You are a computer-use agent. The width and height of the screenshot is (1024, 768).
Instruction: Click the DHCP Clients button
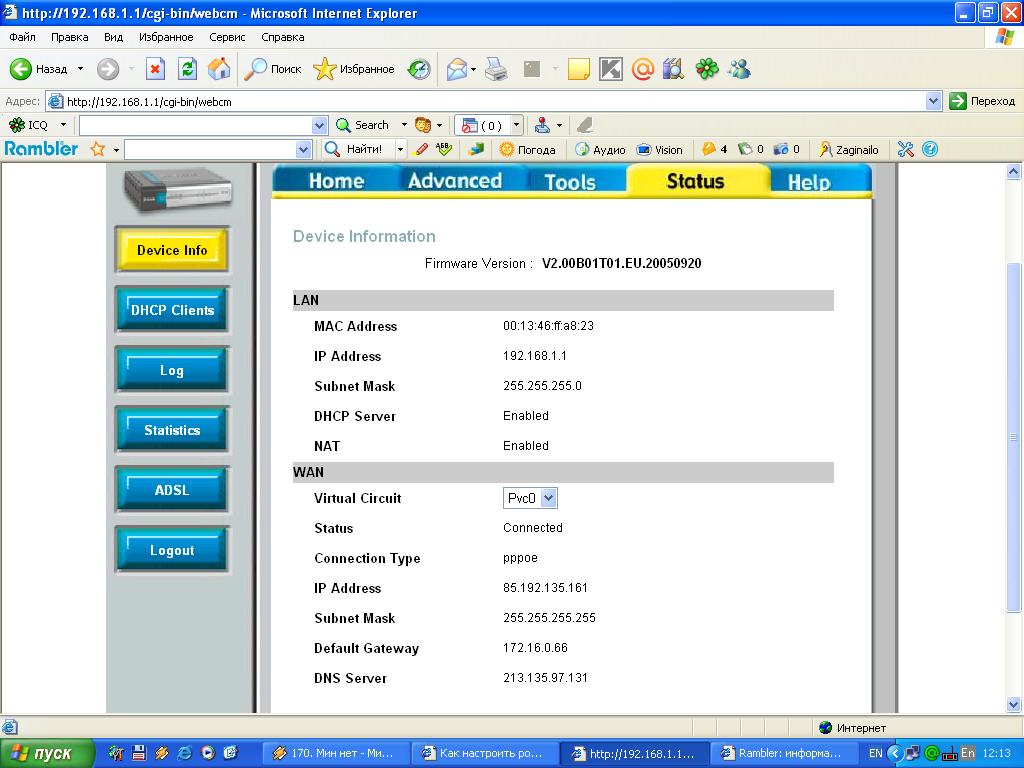[172, 310]
